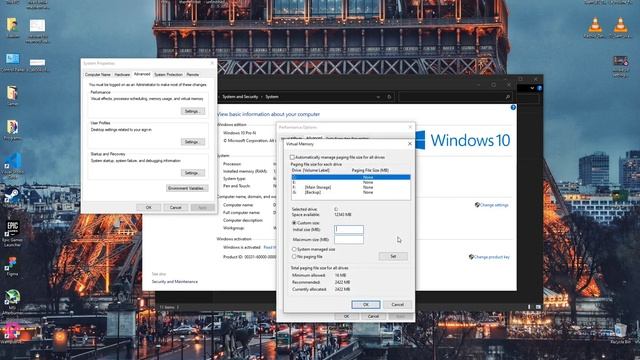The width and height of the screenshot is (640, 360).
Task: Click Set button in Virtual Memory dialog
Action: tap(393, 256)
